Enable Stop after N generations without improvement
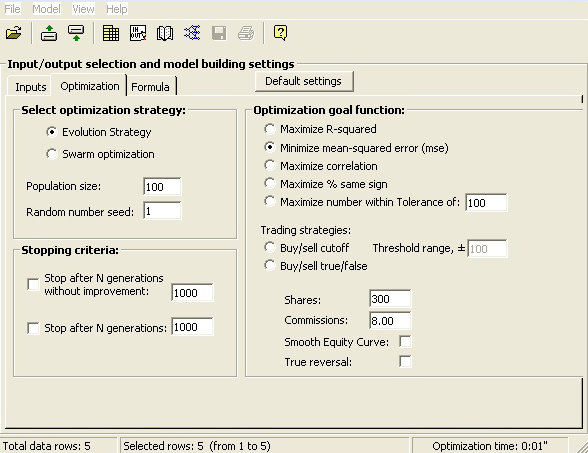Screen dimensions: 588x453 [x=33, y=284]
